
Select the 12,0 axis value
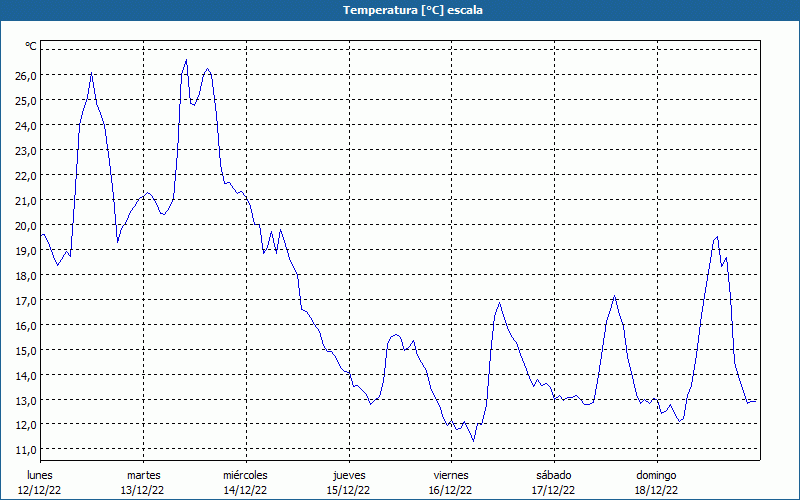coord(25,425)
